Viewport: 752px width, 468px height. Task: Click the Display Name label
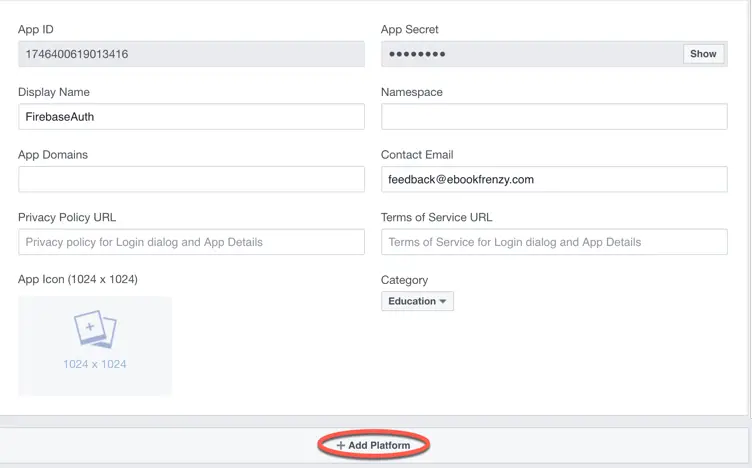tap(54, 92)
